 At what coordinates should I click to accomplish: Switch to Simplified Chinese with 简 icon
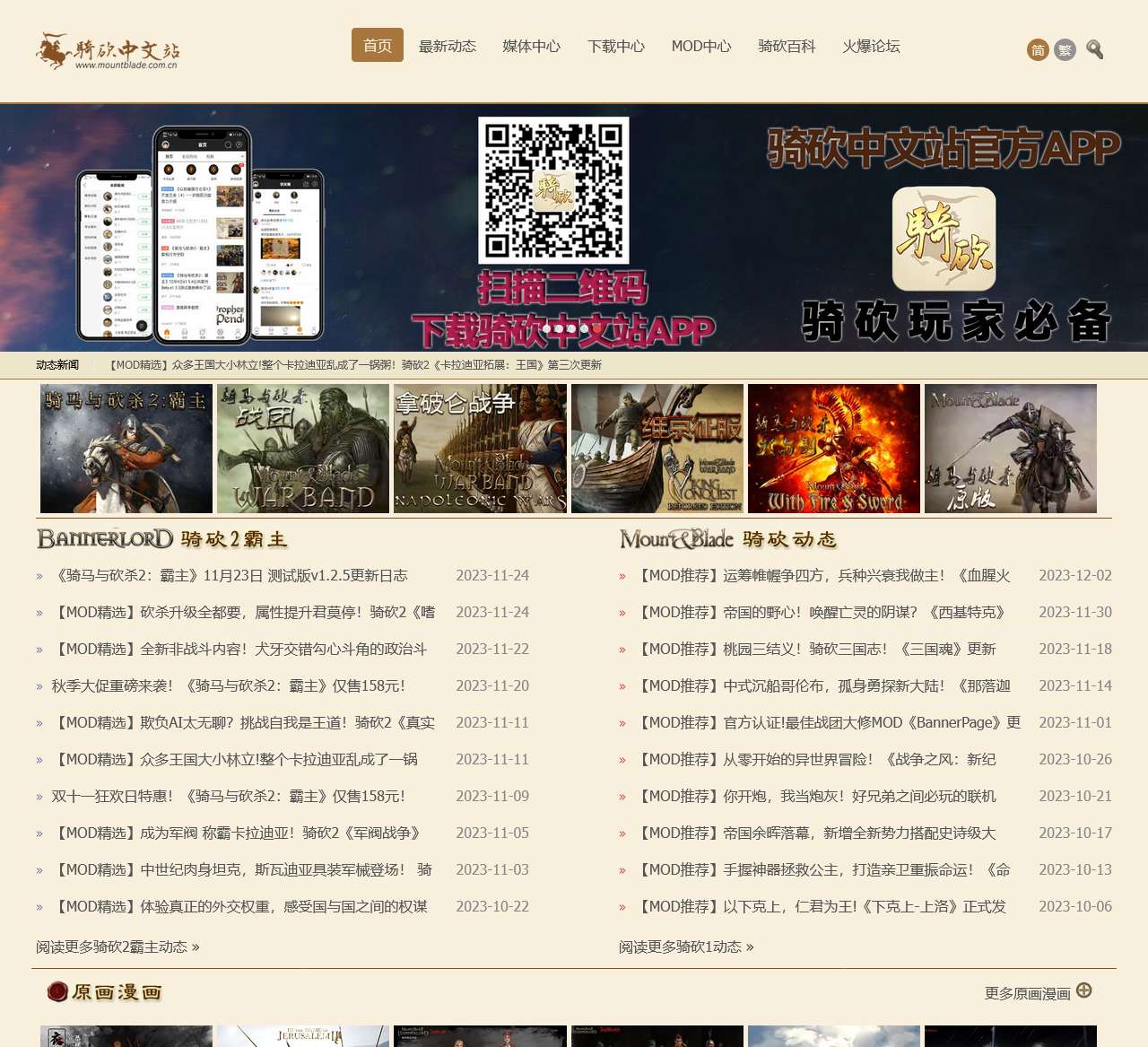pos(1038,50)
